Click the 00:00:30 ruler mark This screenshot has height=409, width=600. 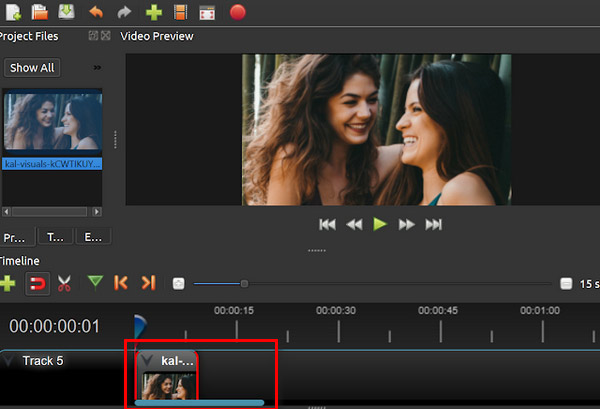pyautogui.click(x=336, y=310)
